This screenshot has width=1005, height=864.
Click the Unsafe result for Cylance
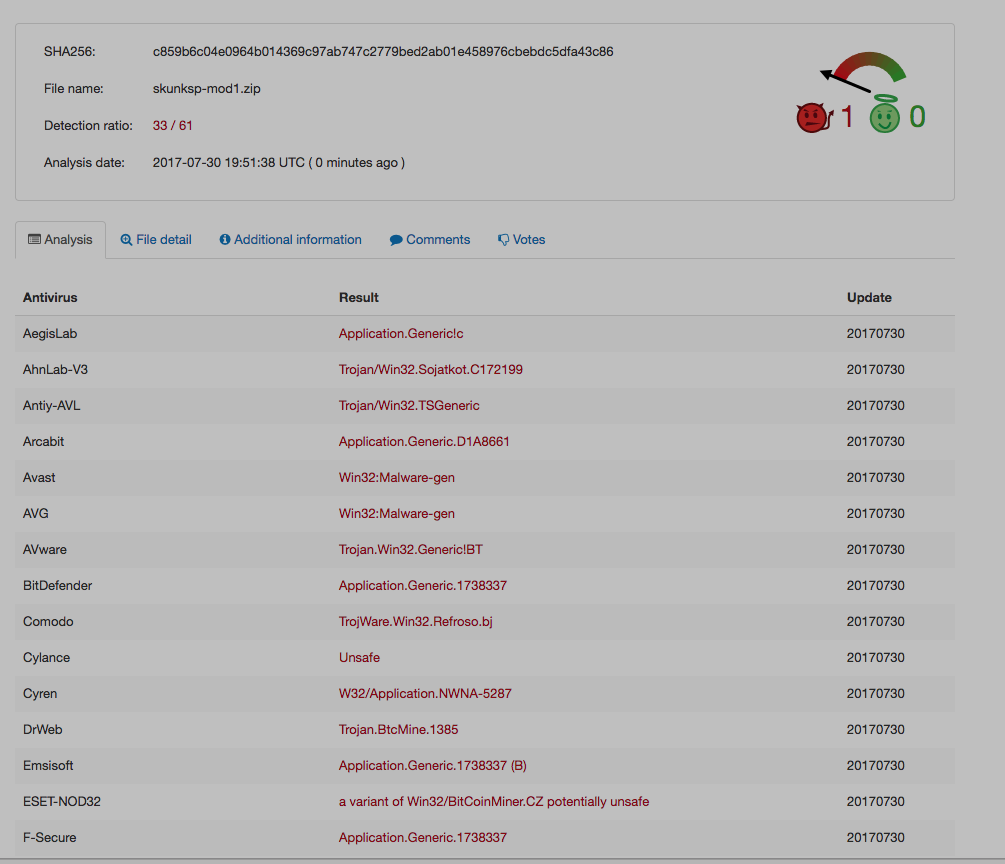click(x=360, y=658)
